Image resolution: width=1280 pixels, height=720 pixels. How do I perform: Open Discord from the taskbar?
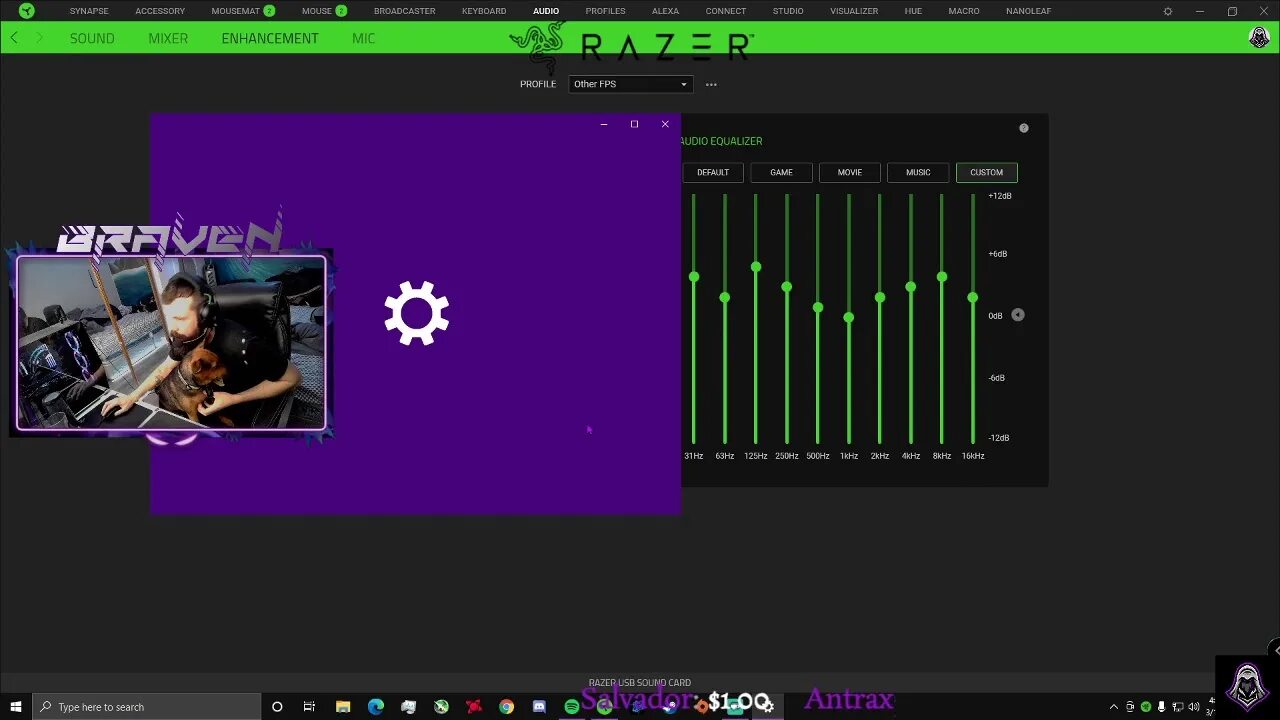pyautogui.click(x=539, y=707)
